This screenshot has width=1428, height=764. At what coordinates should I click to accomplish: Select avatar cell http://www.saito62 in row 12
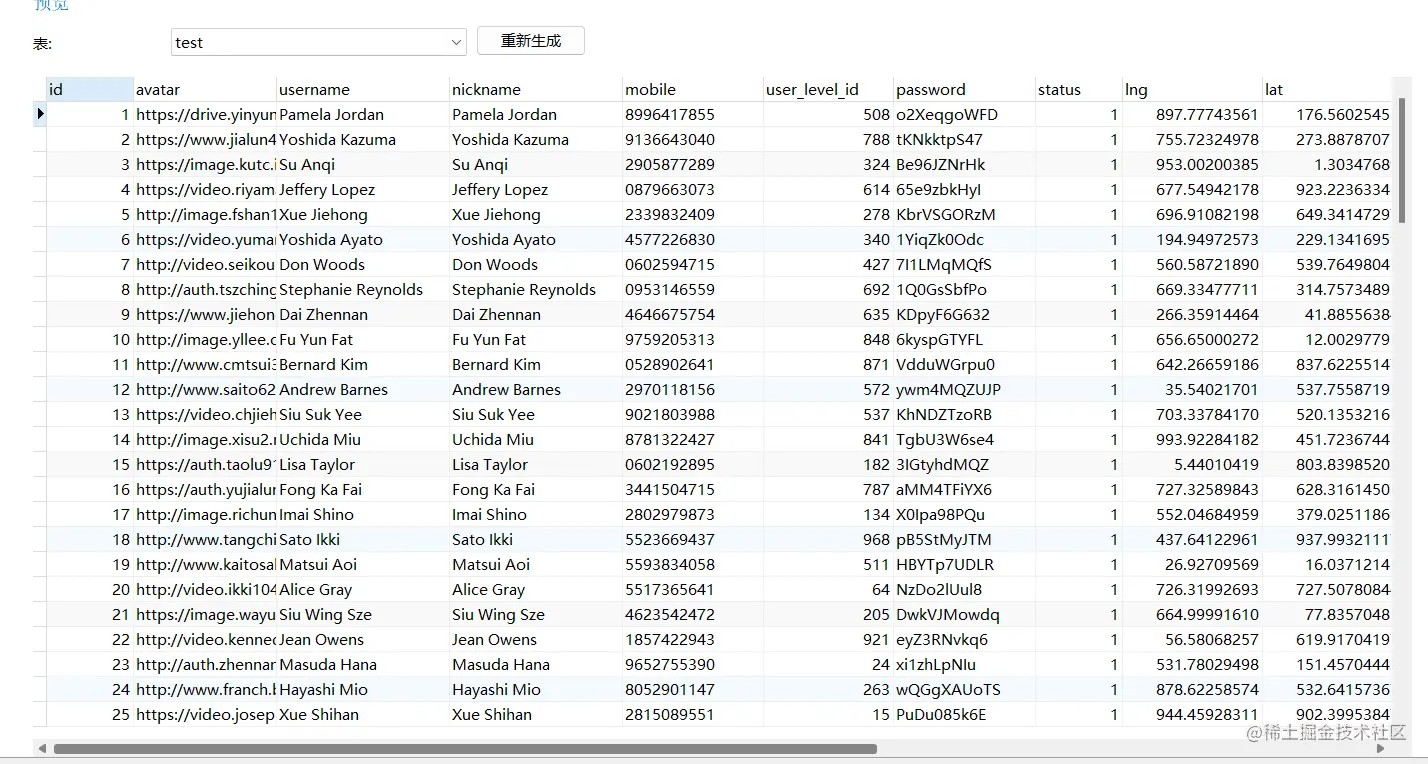coord(205,389)
